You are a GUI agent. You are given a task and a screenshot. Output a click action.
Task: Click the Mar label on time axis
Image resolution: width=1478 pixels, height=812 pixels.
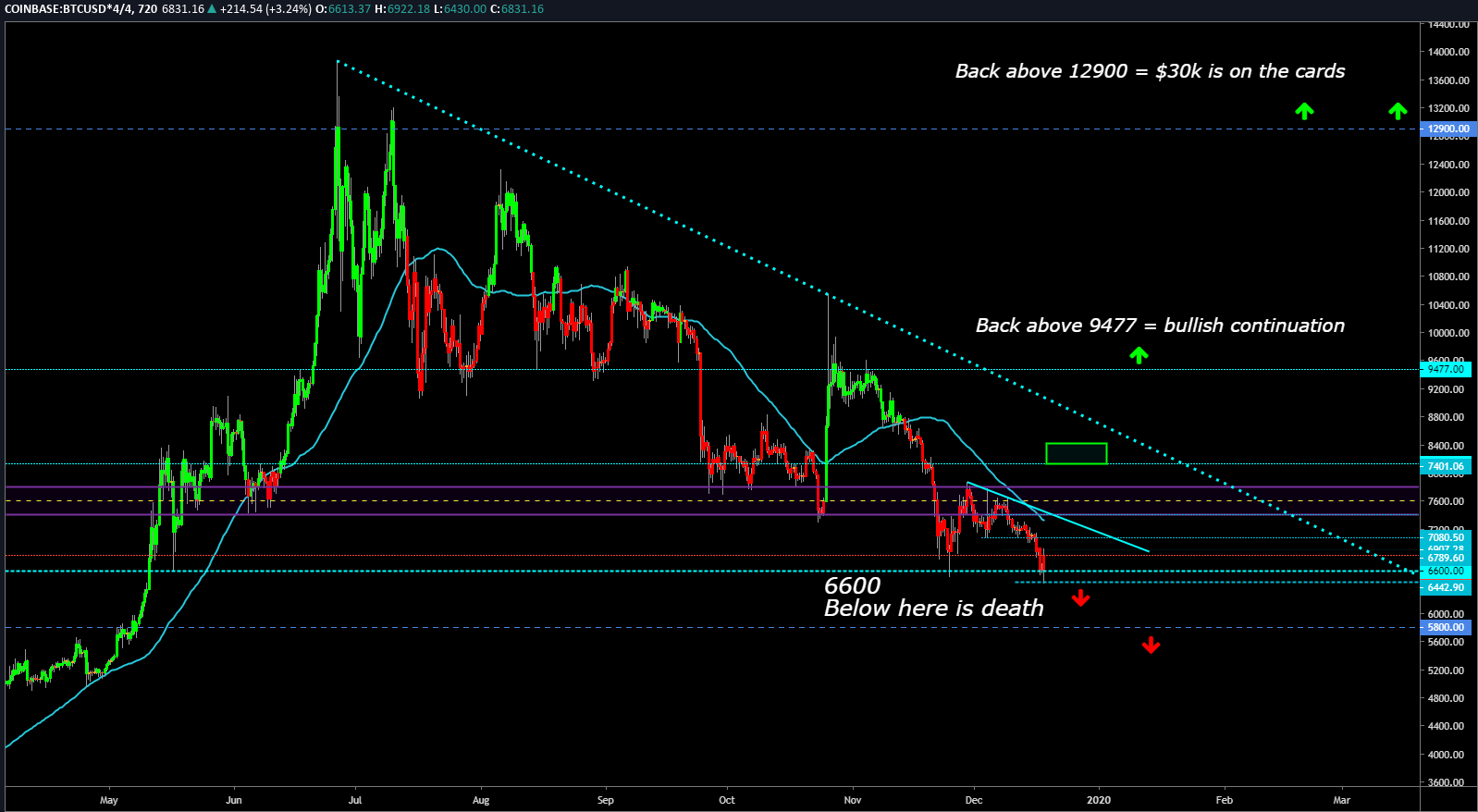point(1341,800)
